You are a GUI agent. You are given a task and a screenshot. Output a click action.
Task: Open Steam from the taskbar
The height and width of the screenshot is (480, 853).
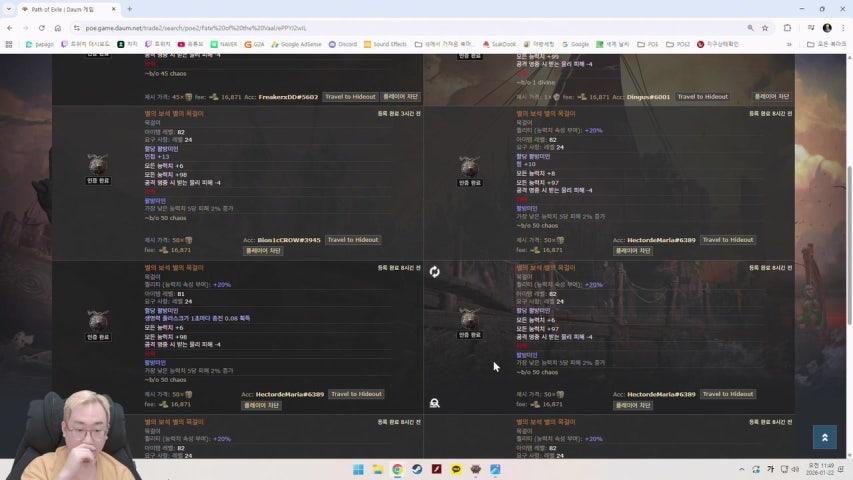(x=417, y=469)
